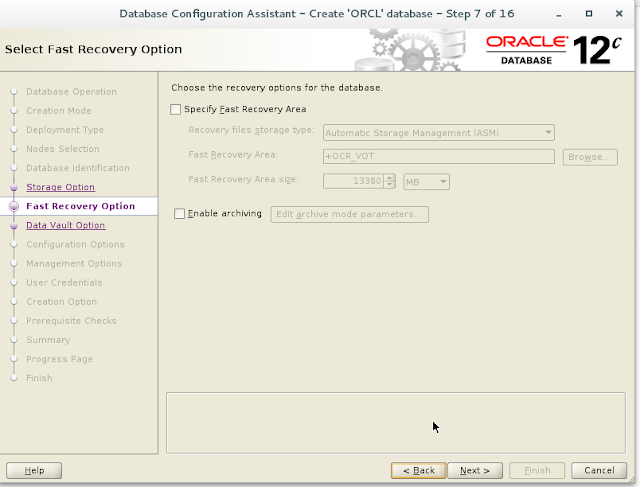Click the Help button

pos(34,470)
